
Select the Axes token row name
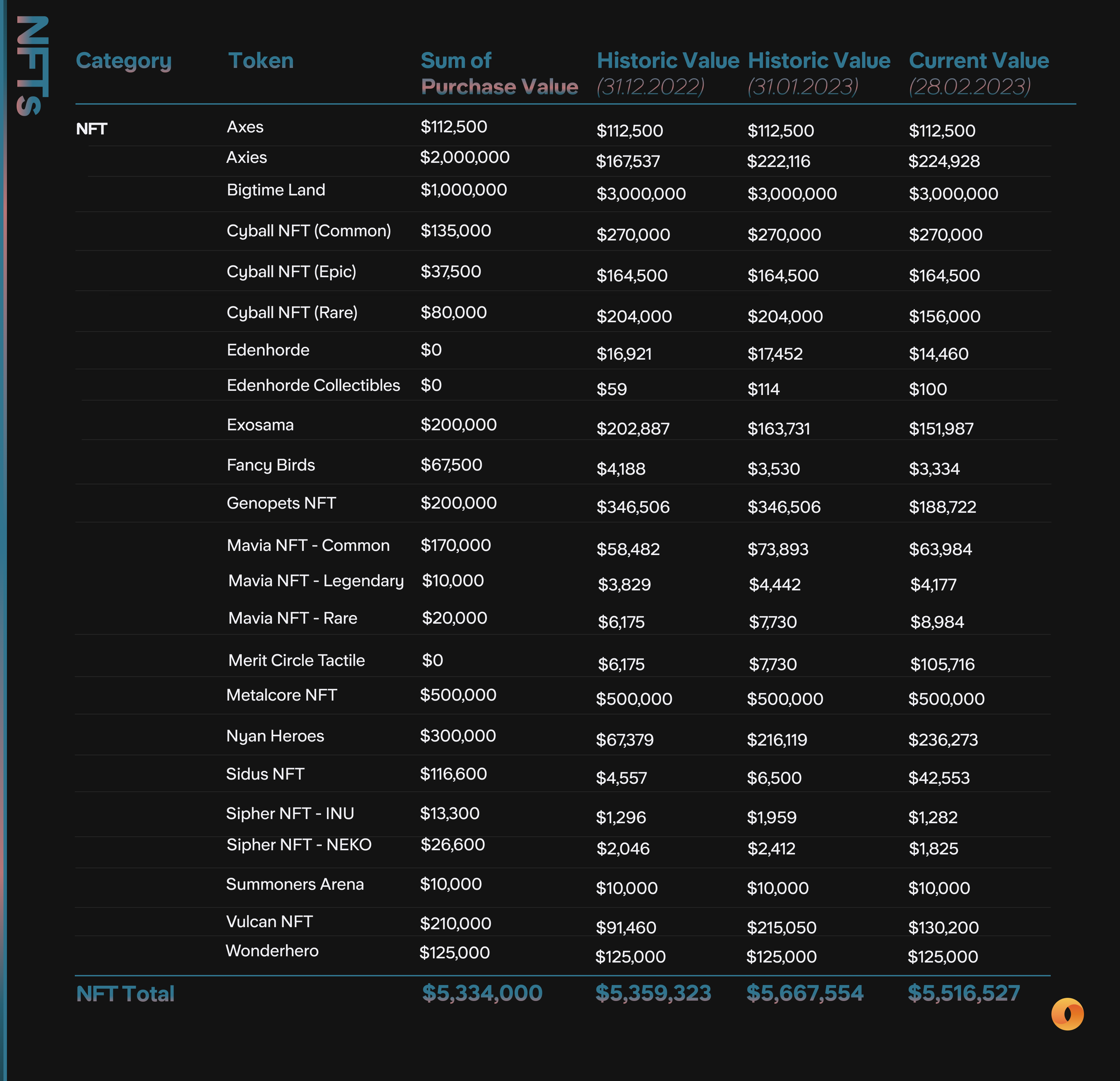coord(245,126)
